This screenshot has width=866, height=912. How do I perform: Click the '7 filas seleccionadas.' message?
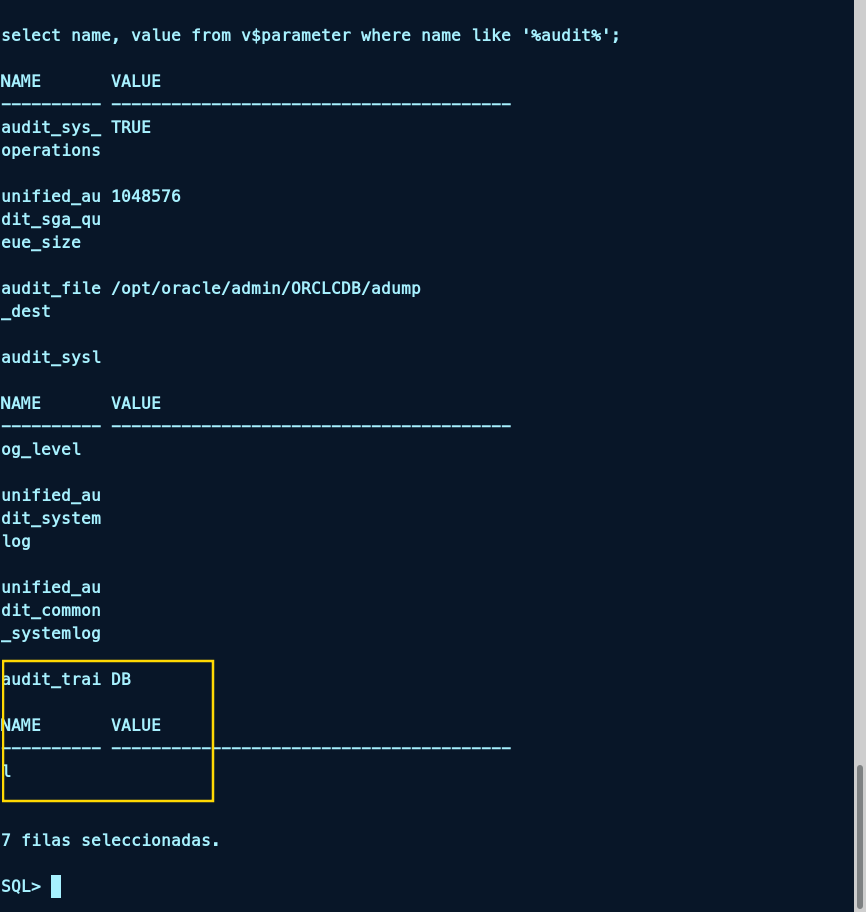(x=110, y=840)
